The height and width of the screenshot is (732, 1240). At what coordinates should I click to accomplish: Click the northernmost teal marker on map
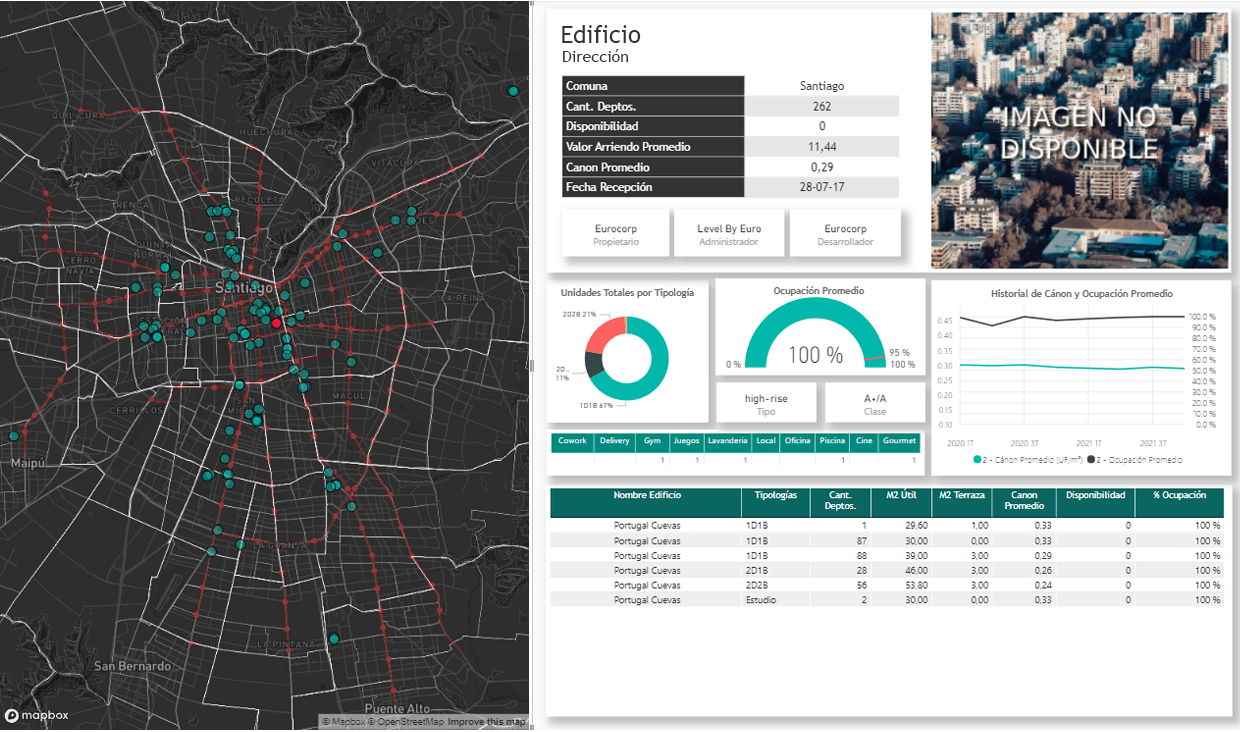[x=513, y=91]
